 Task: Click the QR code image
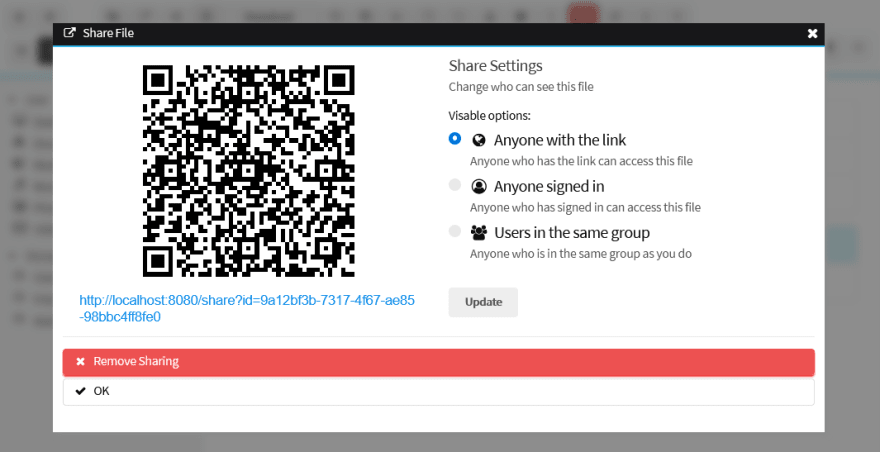point(249,170)
